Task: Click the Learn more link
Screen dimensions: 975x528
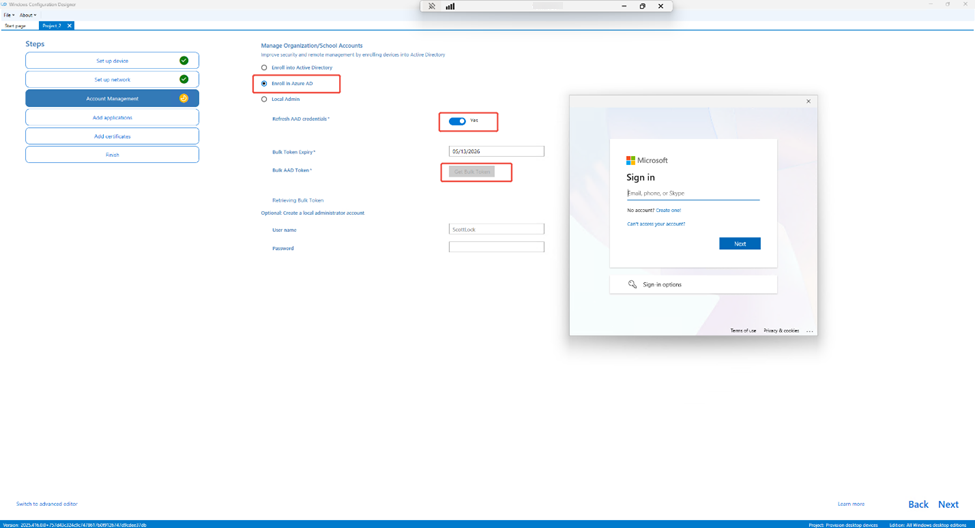Action: coord(851,504)
